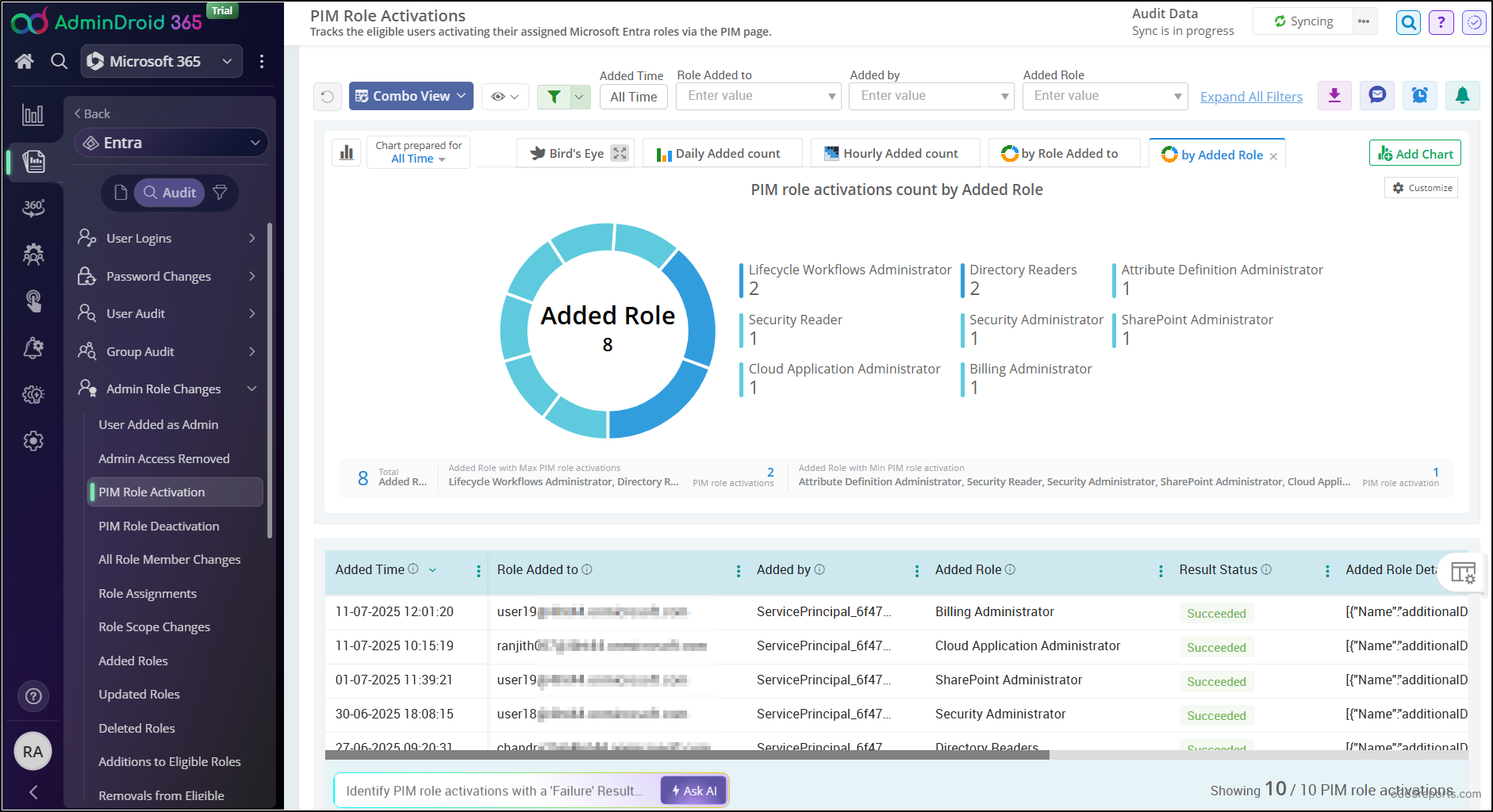Open All Role Member Changes report

pyautogui.click(x=170, y=559)
